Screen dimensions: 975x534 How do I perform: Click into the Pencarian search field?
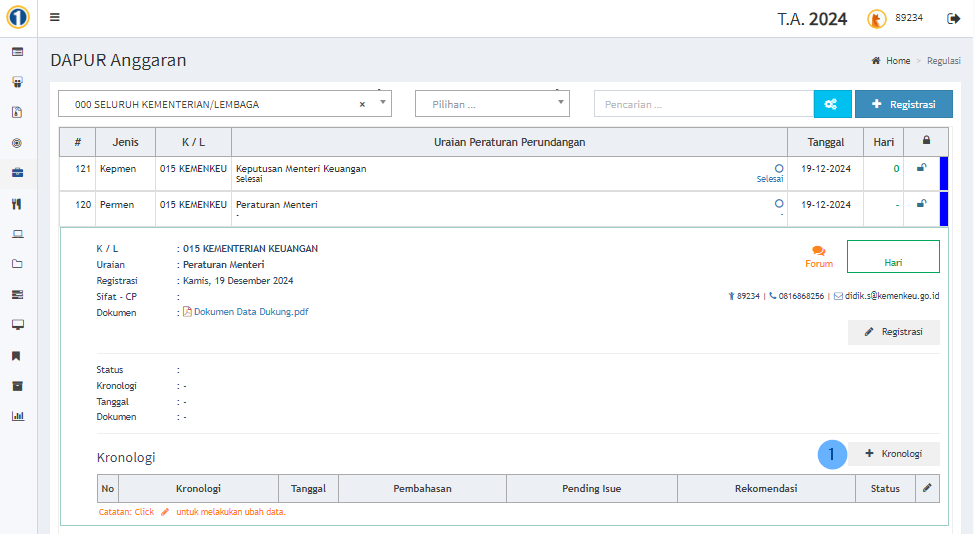703,104
